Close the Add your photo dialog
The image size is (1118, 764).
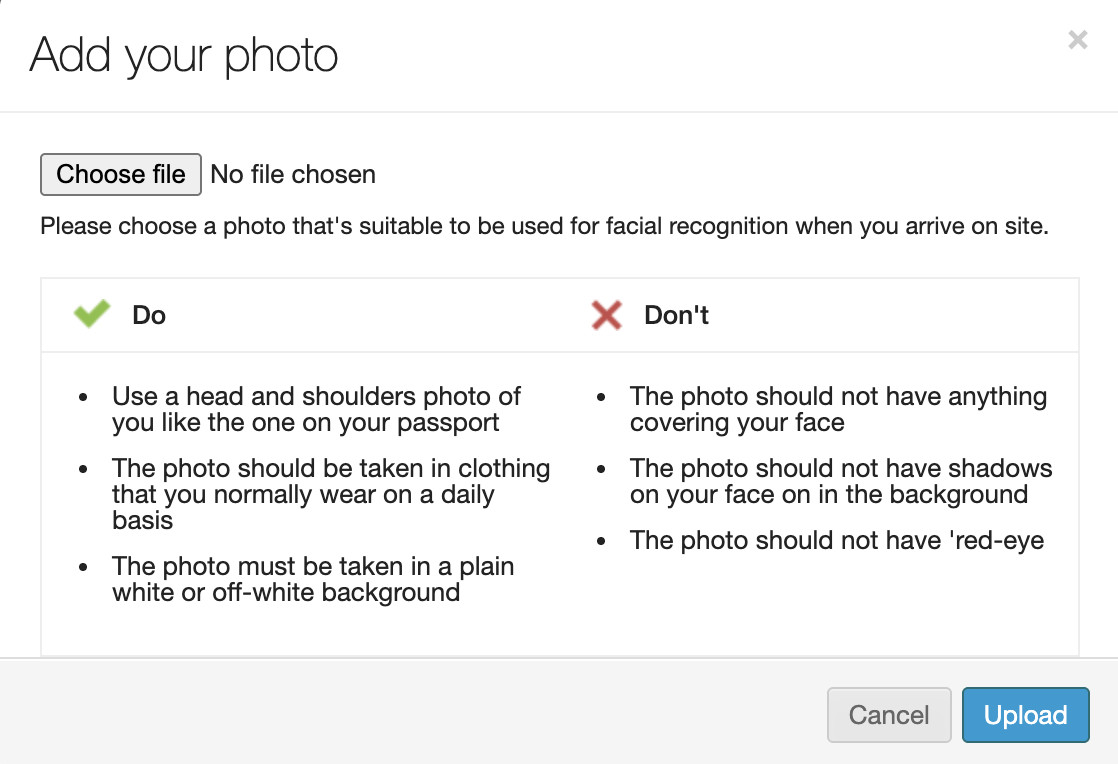[1077, 40]
